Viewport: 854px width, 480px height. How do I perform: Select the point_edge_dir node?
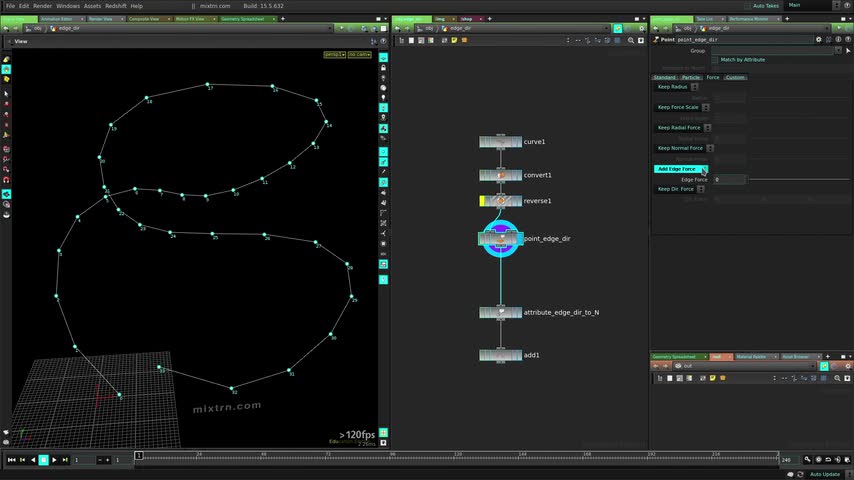tap(501, 239)
